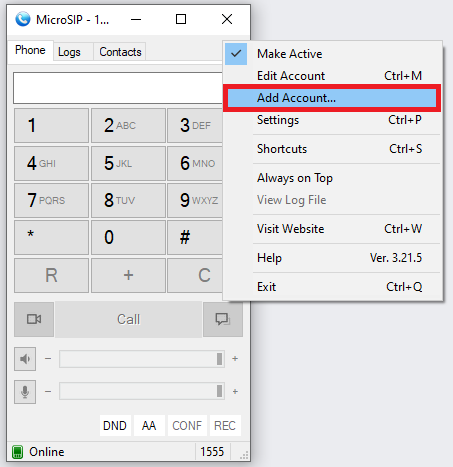The height and width of the screenshot is (467, 453).
Task: Toggle the DND do-not-disturb button
Action: (x=115, y=426)
